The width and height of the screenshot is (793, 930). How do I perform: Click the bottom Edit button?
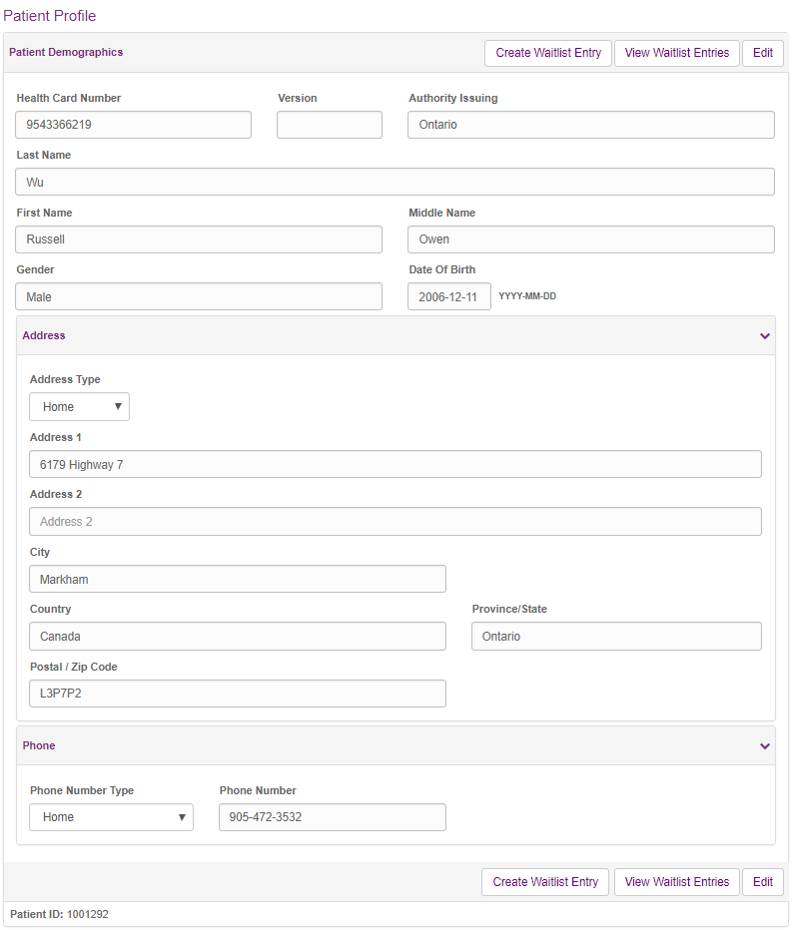tap(763, 882)
